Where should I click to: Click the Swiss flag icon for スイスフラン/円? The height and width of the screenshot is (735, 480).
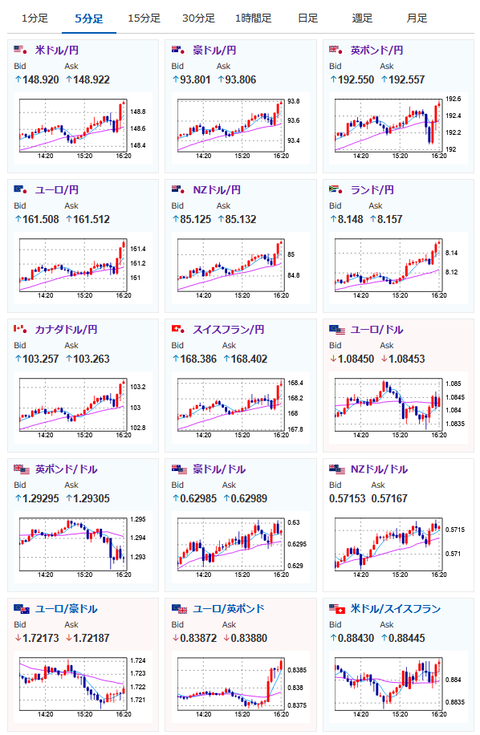pos(178,329)
